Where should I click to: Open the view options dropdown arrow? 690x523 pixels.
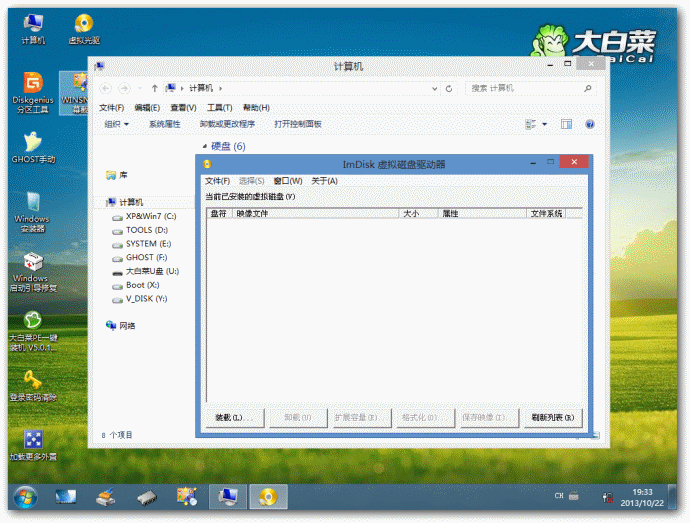545,124
